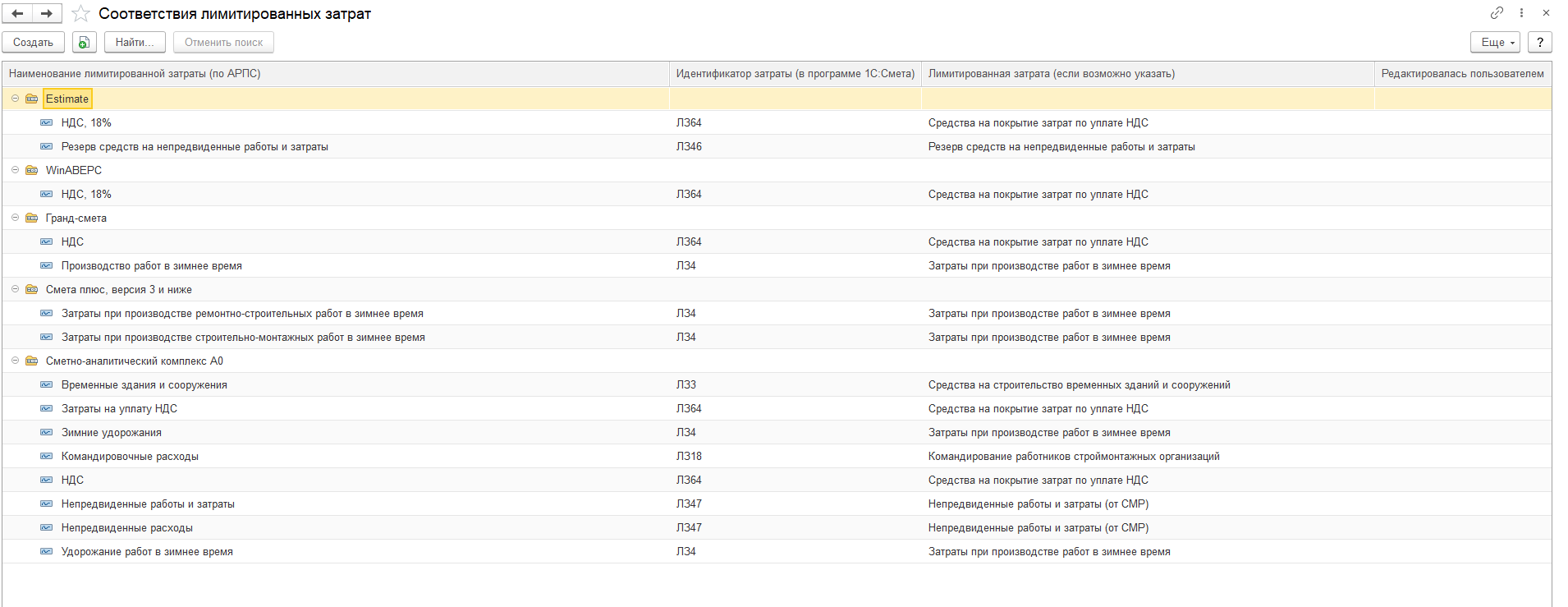Click item icon for Командировочные расходы
The image size is (1568, 607).
[x=47, y=456]
